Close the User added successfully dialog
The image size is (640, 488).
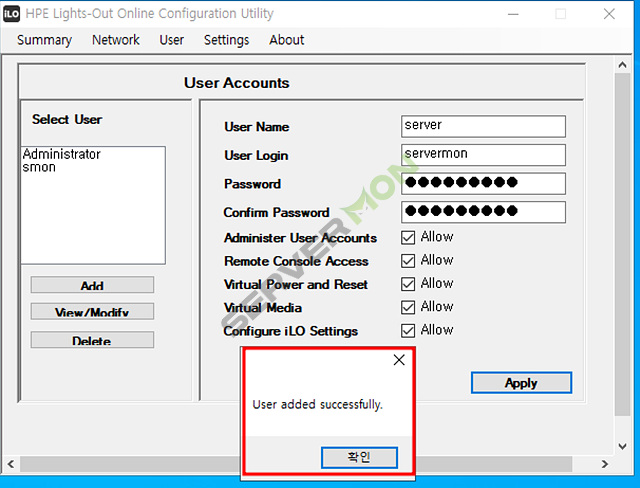point(399,359)
